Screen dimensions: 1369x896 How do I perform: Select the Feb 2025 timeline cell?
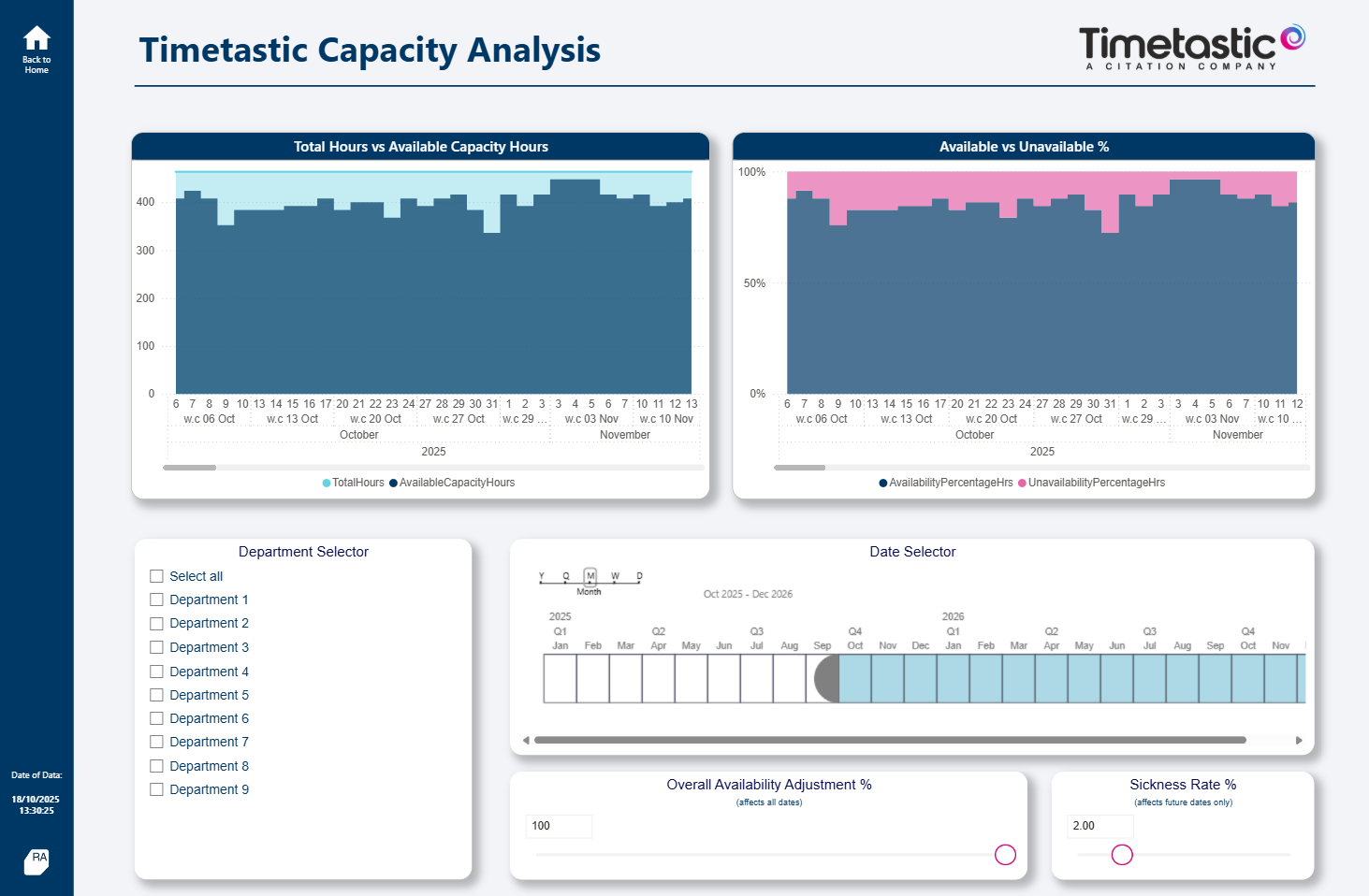coord(592,679)
